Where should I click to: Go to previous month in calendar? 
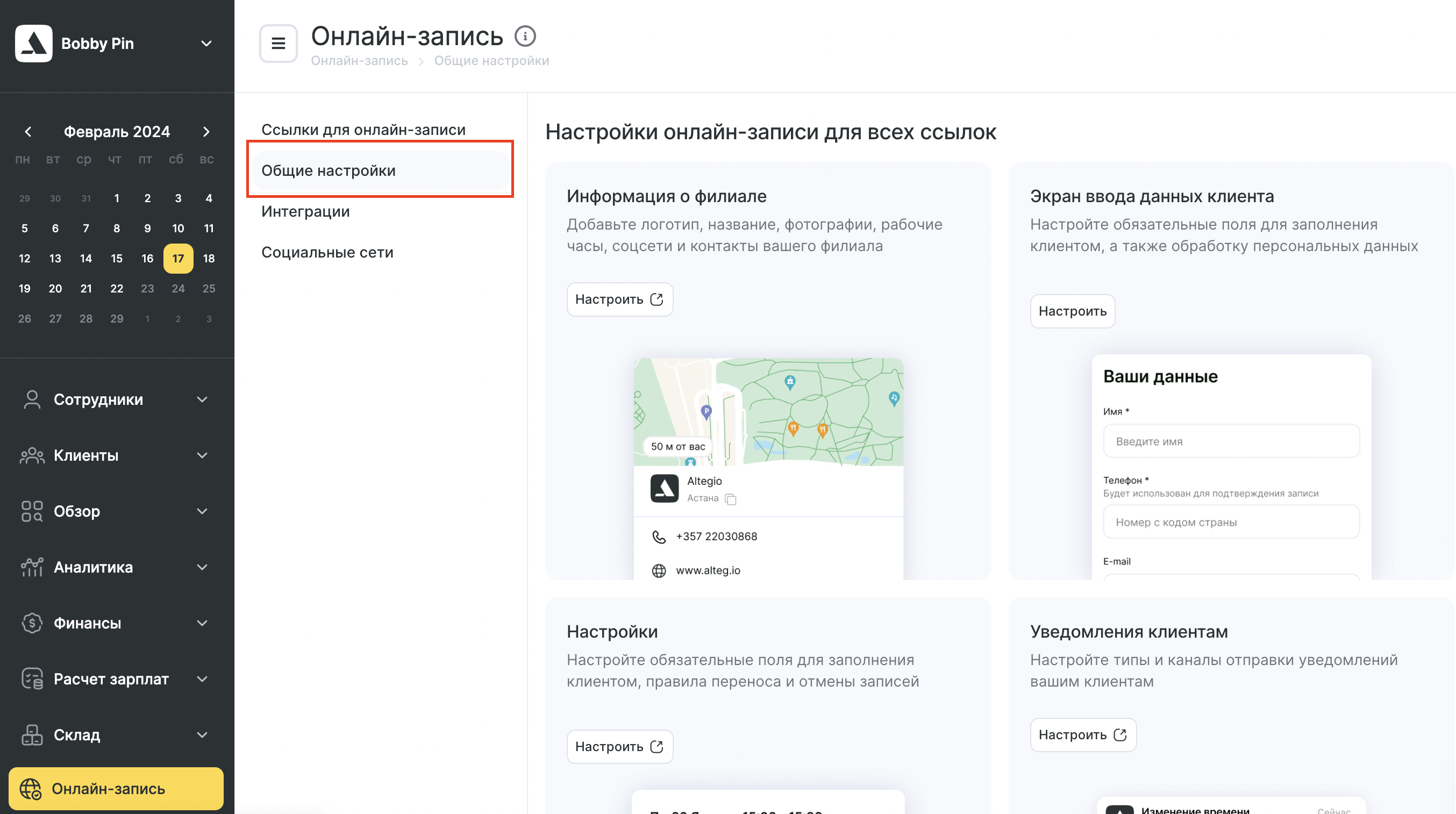tap(28, 132)
